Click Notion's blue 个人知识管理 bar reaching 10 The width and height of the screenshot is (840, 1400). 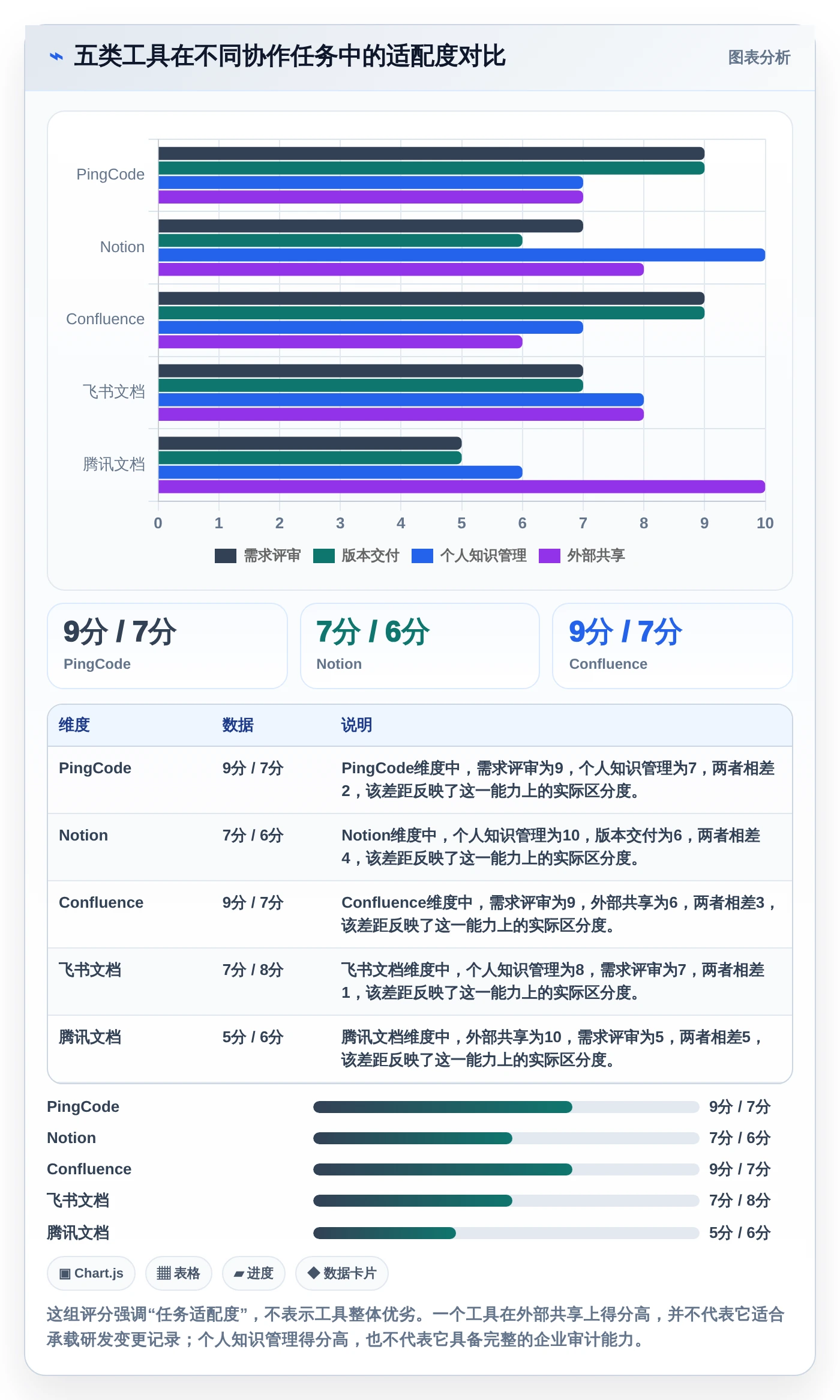tap(461, 255)
